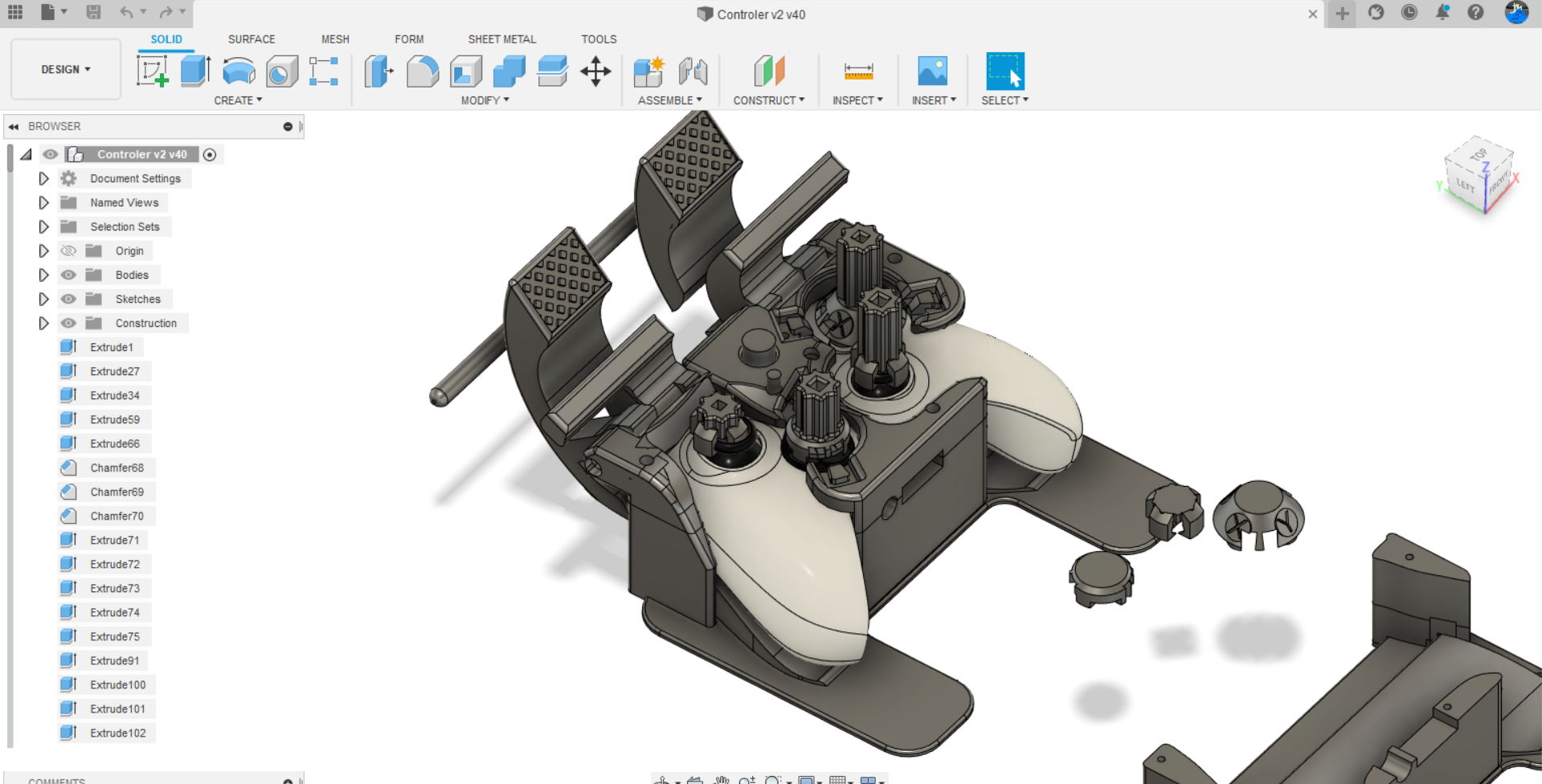Select the Combine tool icon
The image size is (1542, 784).
click(x=509, y=71)
